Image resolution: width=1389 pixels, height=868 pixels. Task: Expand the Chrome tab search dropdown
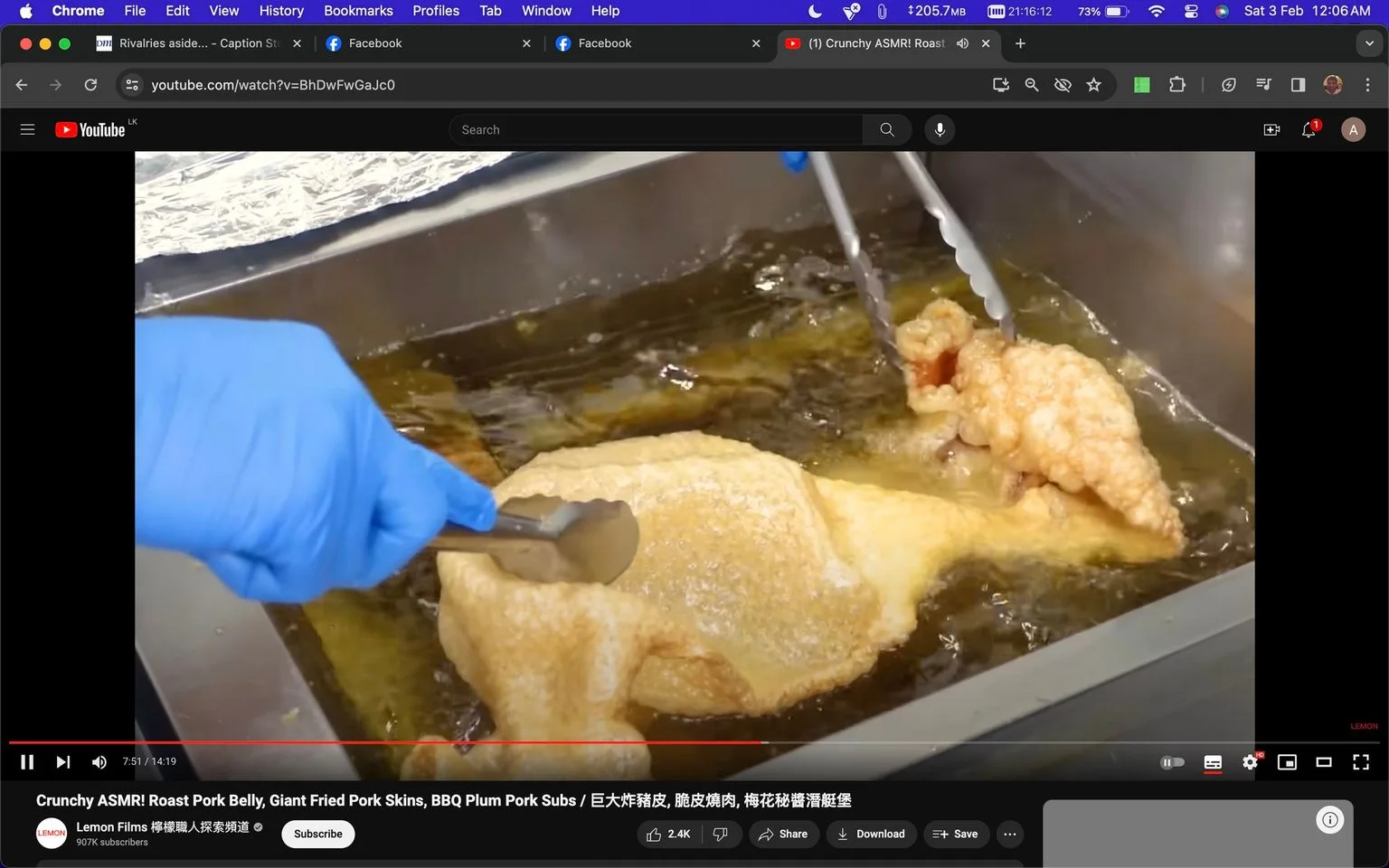pyautogui.click(x=1369, y=43)
